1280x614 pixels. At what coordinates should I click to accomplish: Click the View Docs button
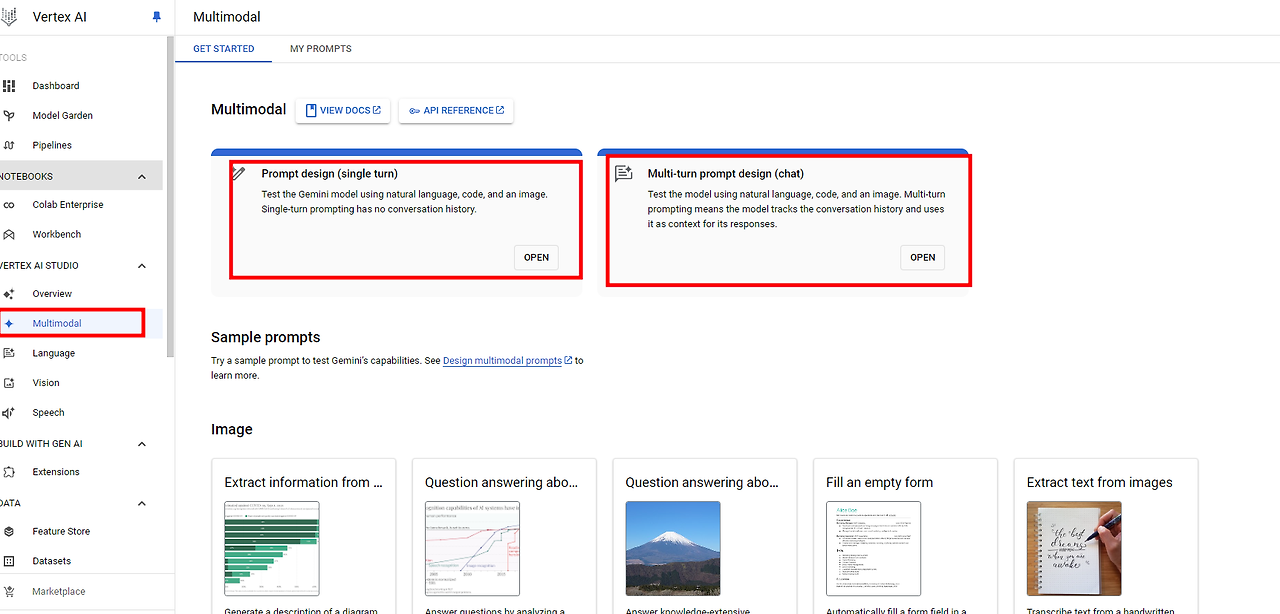(343, 110)
